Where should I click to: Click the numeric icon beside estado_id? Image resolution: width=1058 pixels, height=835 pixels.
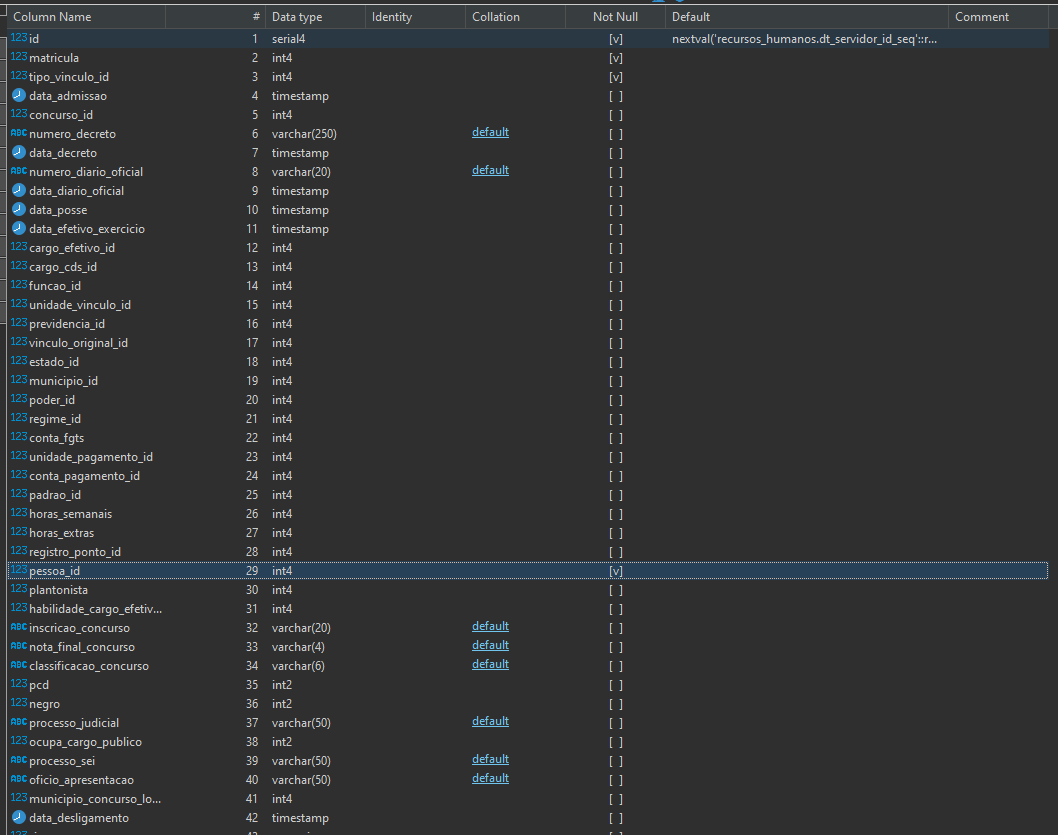pos(19,361)
